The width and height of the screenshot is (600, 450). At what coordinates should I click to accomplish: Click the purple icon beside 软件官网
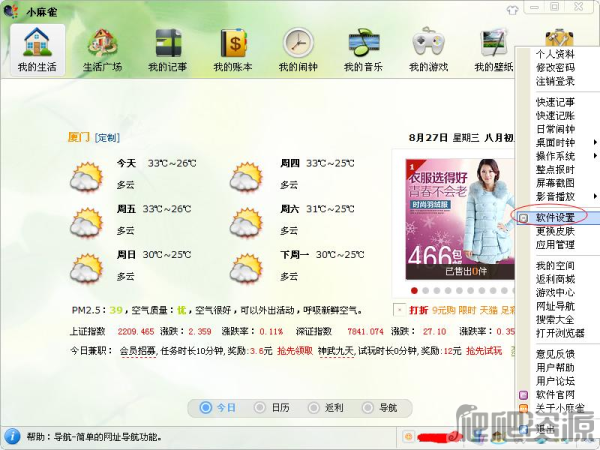pyautogui.click(x=523, y=395)
